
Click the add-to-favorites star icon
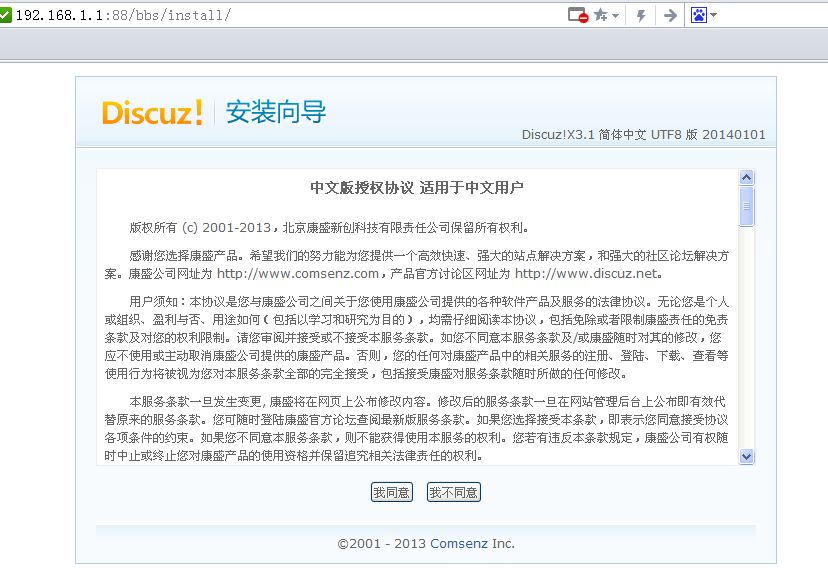pyautogui.click(x=601, y=15)
